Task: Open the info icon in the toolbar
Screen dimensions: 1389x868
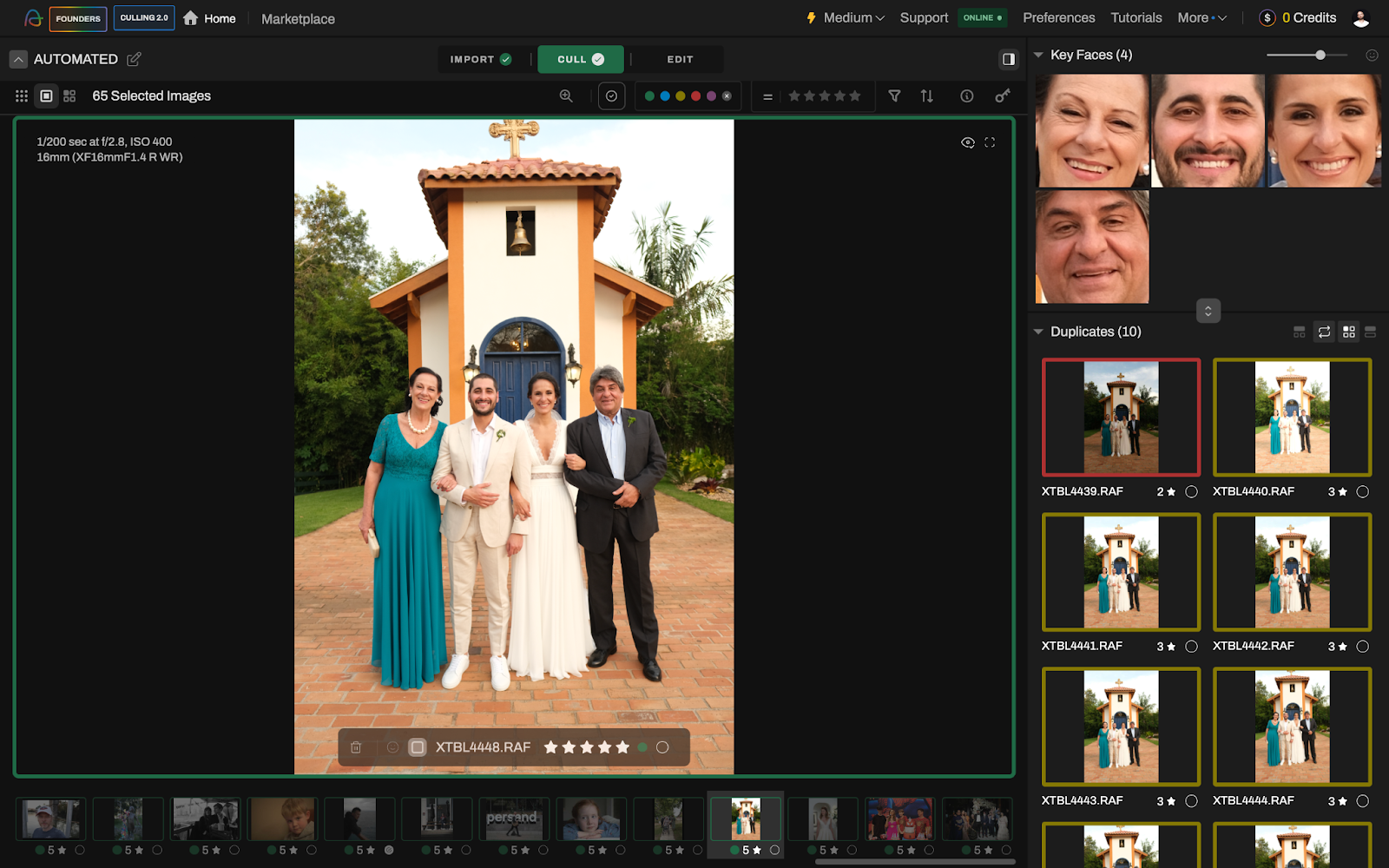Action: (x=966, y=95)
